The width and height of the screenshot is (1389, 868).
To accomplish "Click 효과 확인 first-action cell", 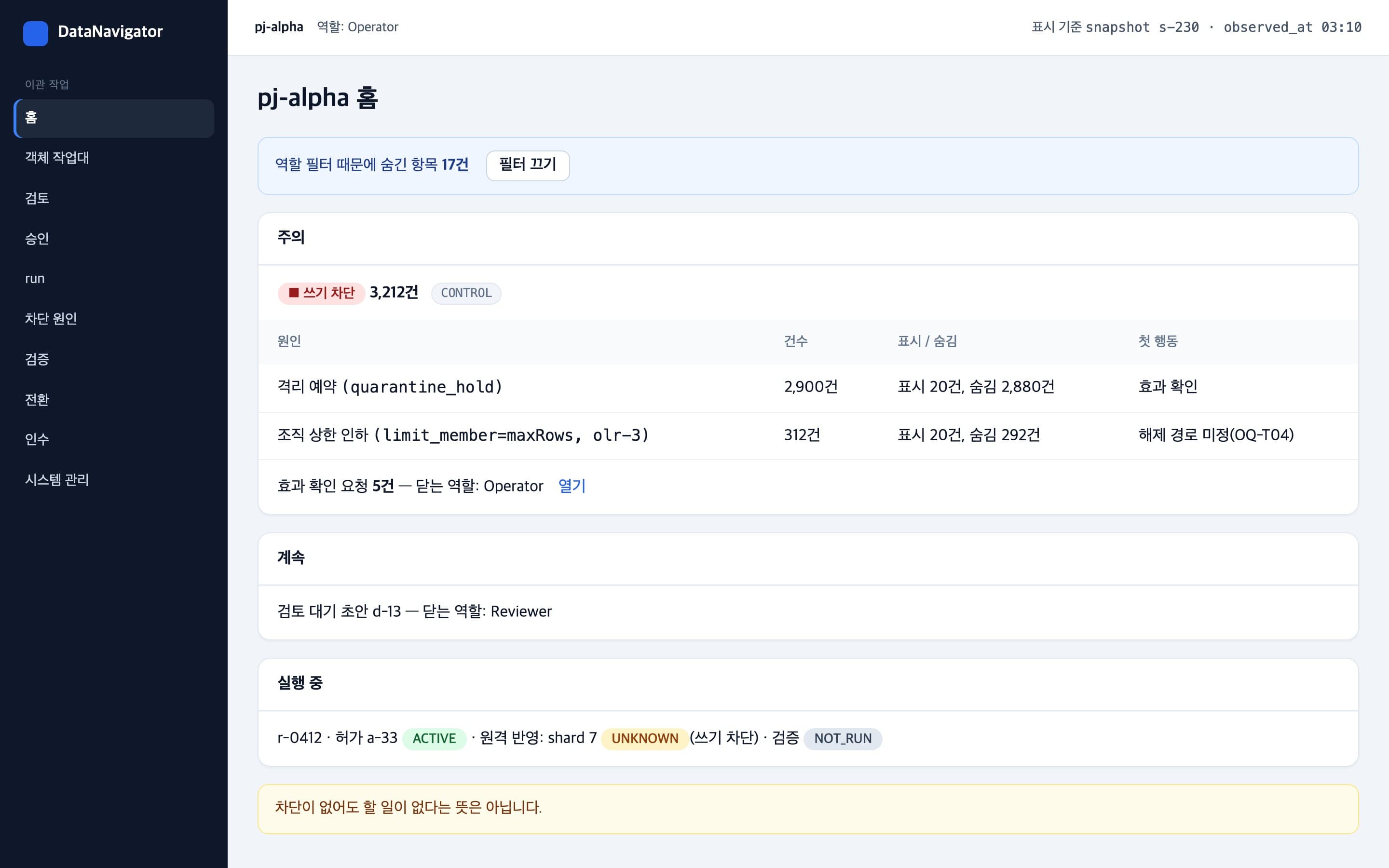I will click(1168, 387).
